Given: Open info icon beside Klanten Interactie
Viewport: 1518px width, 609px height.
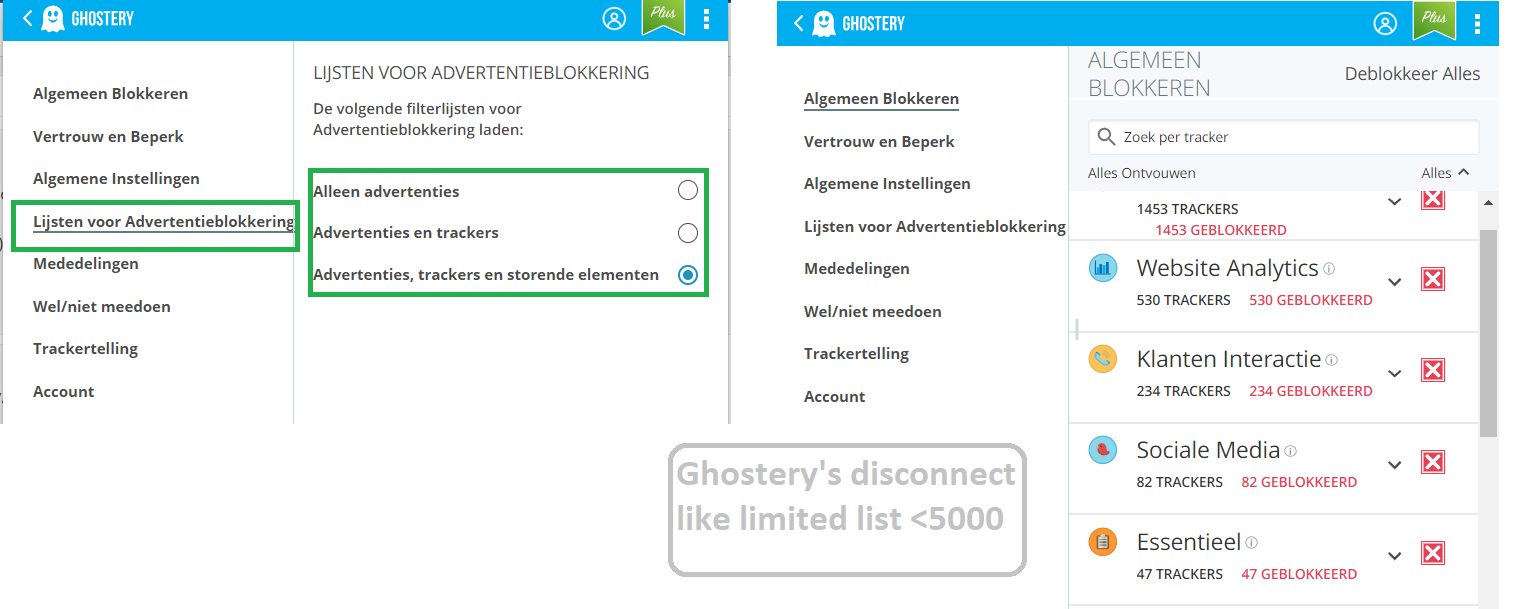Looking at the screenshot, I should click(x=1331, y=360).
